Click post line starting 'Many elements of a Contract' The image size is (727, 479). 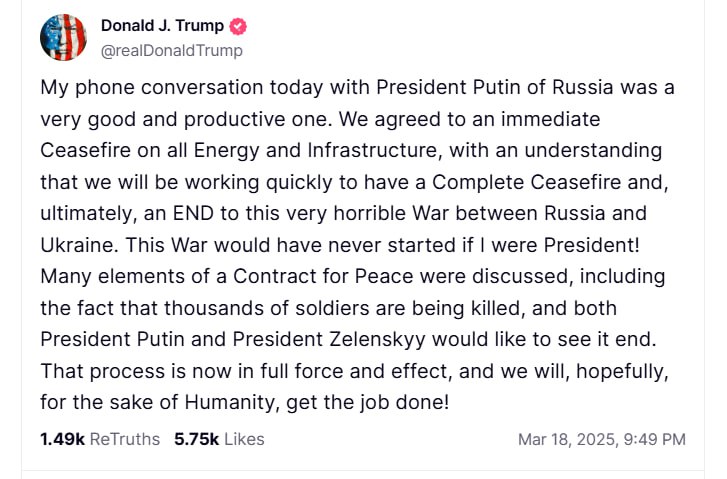click(x=352, y=276)
